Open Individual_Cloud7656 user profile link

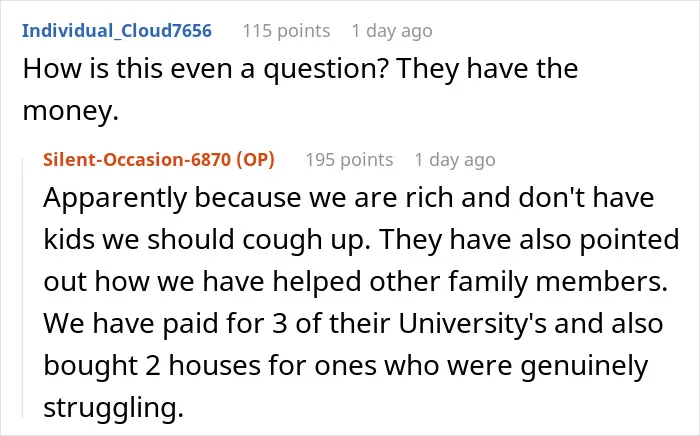(x=117, y=31)
